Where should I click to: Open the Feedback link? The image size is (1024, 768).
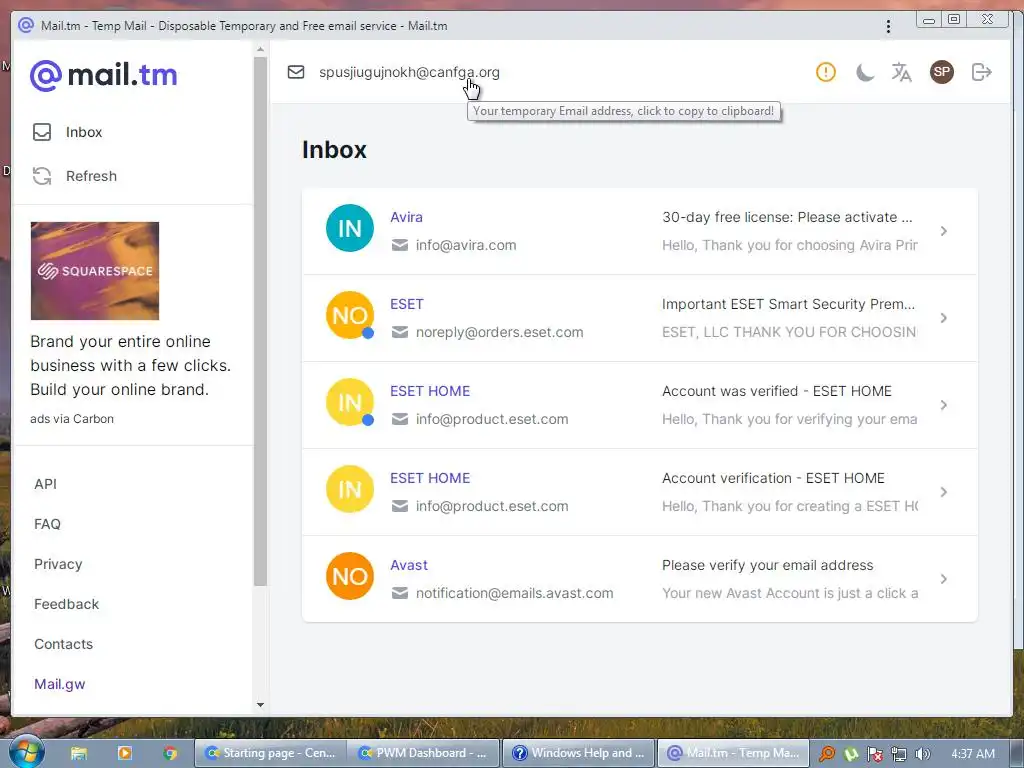coord(67,604)
